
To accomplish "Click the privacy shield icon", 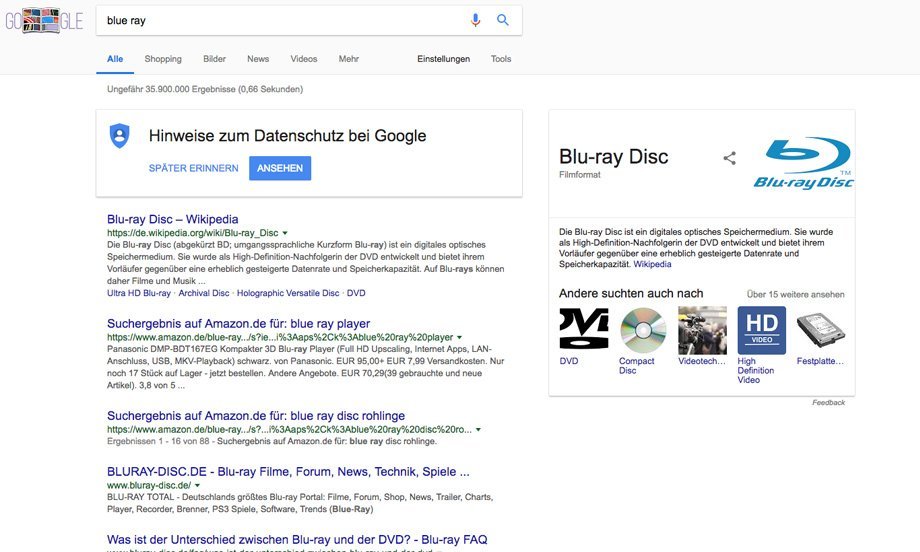I will point(120,136).
